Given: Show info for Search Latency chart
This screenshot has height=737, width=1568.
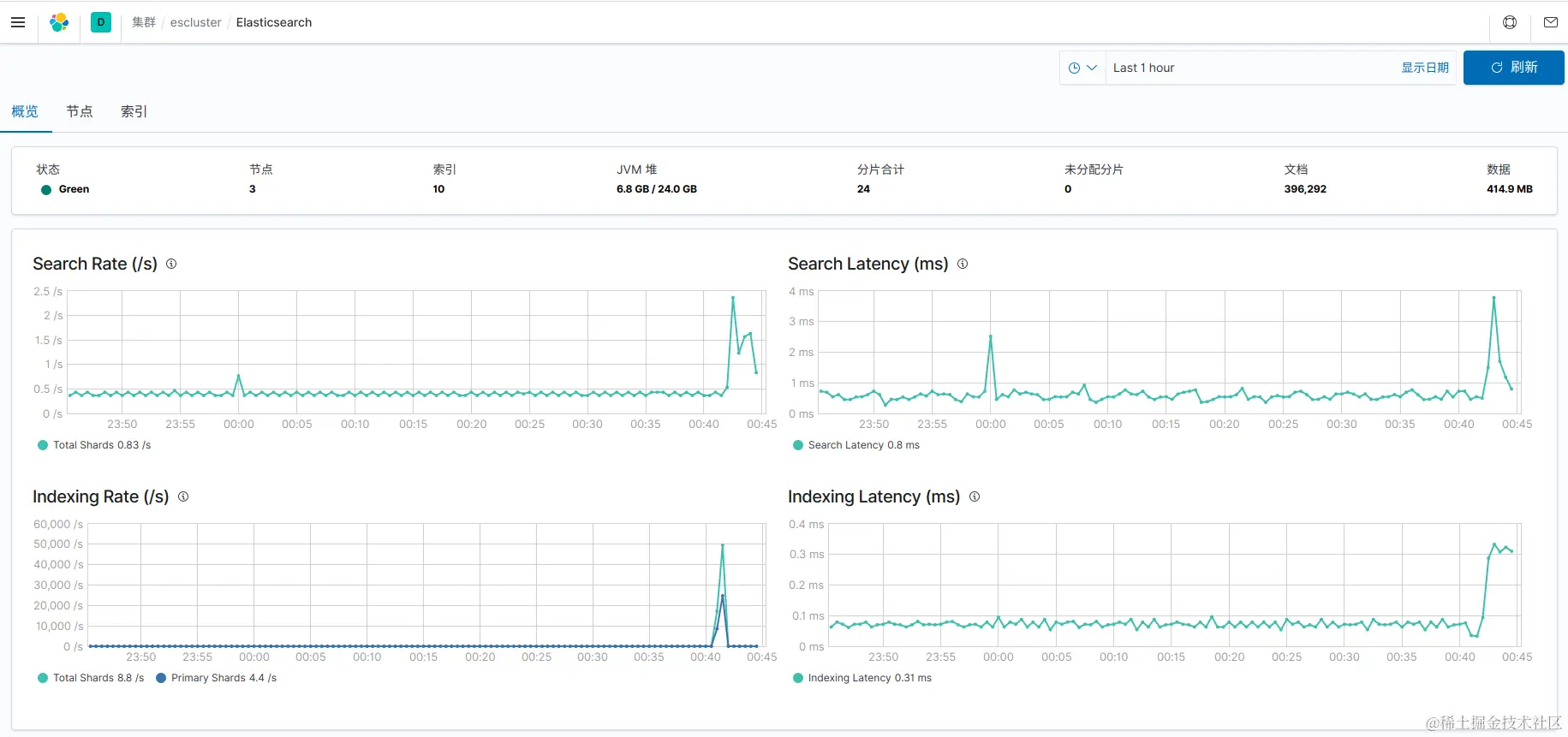Looking at the screenshot, I should [963, 264].
